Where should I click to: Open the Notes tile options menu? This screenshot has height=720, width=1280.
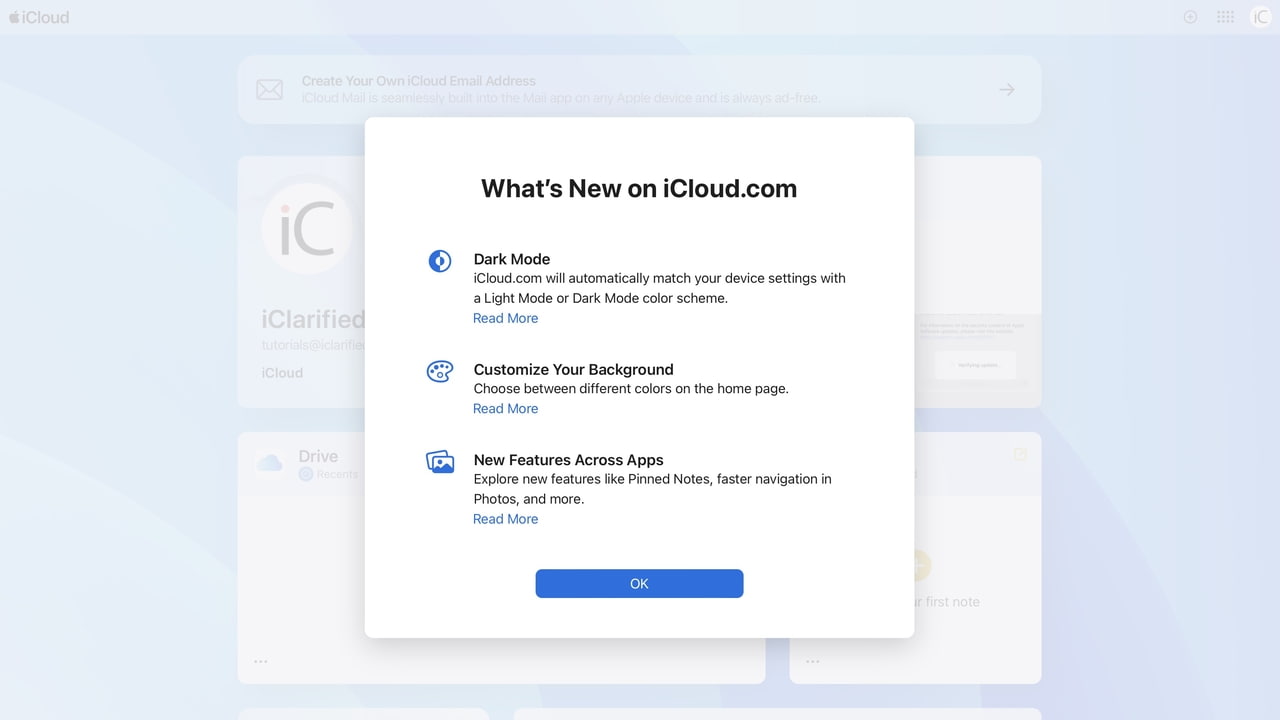tap(813, 660)
